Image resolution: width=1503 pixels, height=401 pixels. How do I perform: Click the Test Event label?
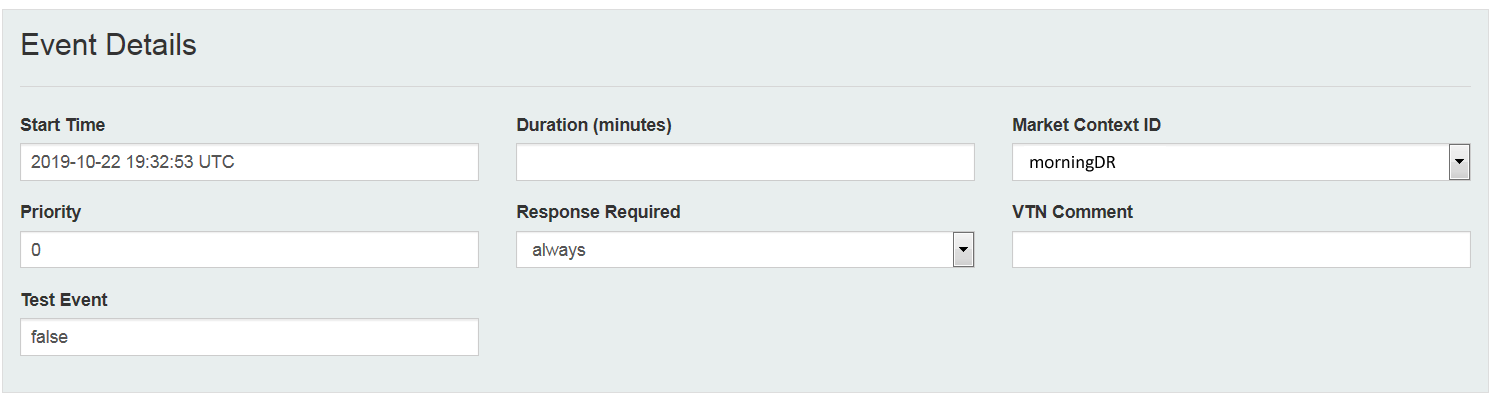click(64, 299)
